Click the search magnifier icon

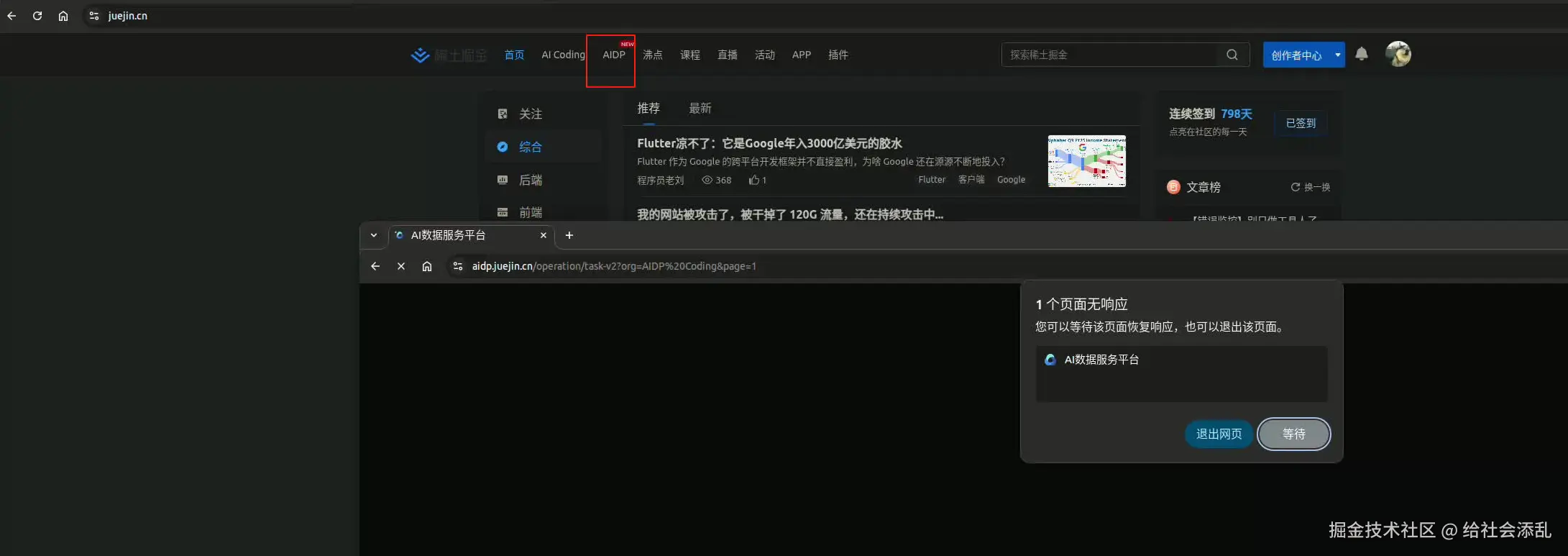pyautogui.click(x=1232, y=55)
